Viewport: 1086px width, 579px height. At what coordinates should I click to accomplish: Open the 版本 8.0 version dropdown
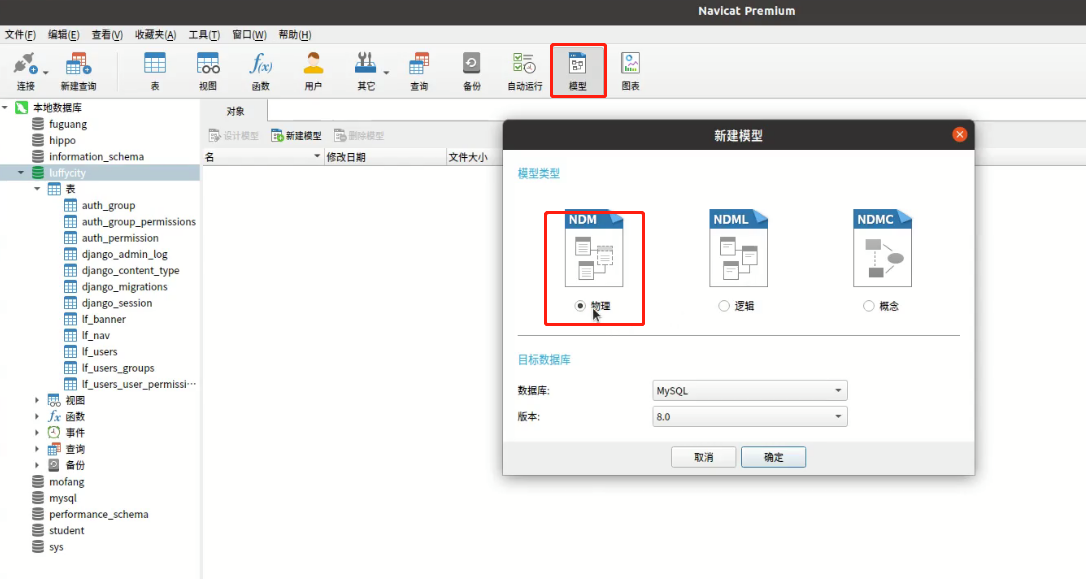click(749, 416)
